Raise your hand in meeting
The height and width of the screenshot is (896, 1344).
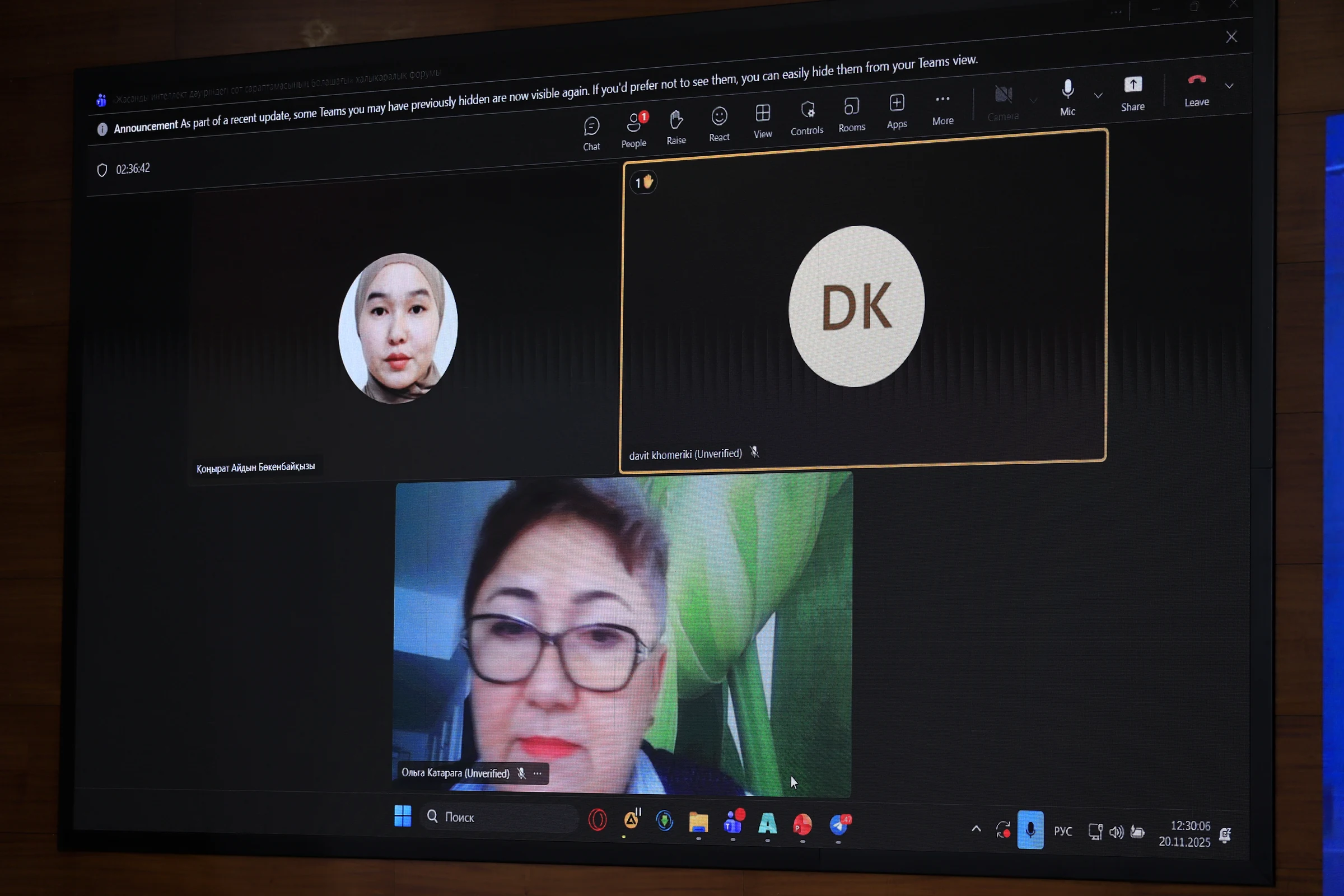coord(676,127)
